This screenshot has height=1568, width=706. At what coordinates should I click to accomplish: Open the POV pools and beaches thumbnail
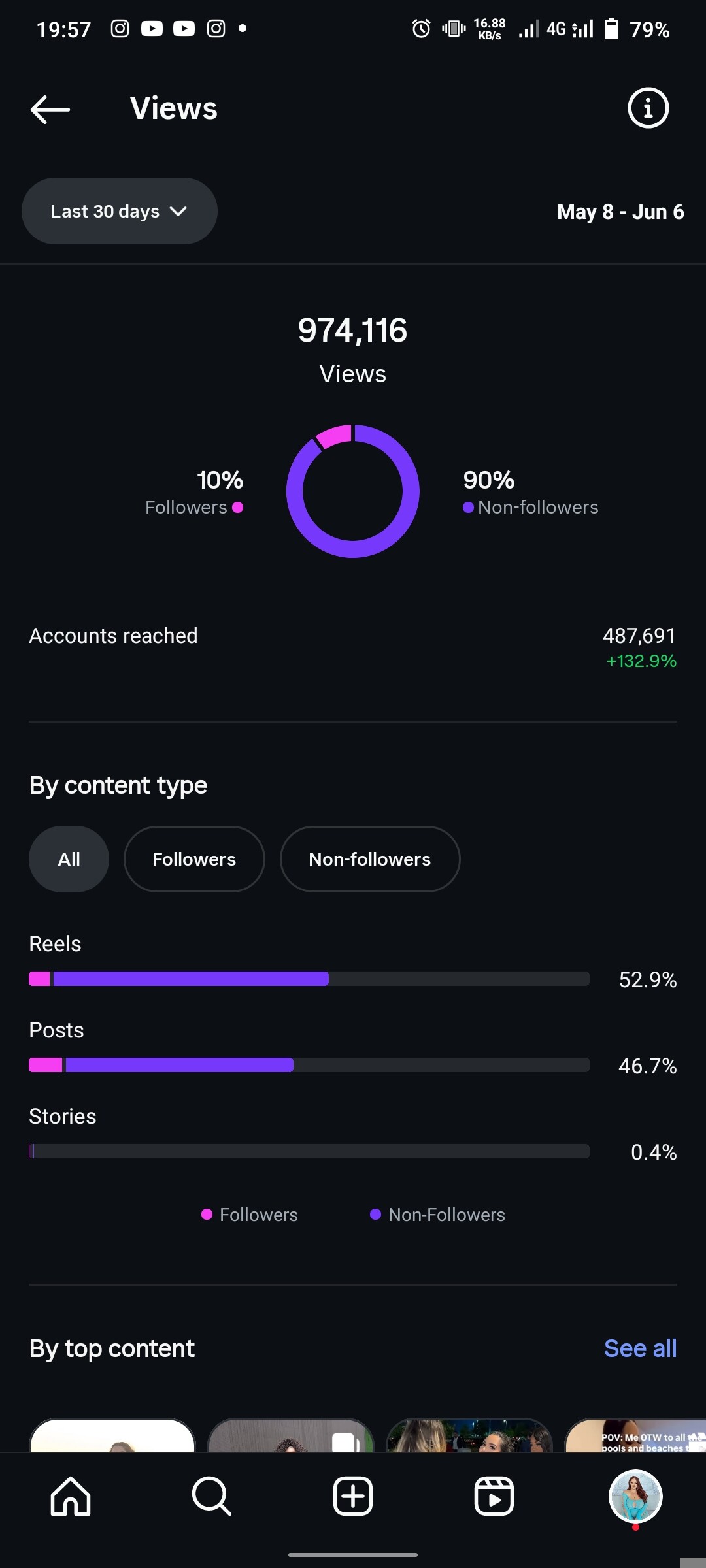(635, 1435)
